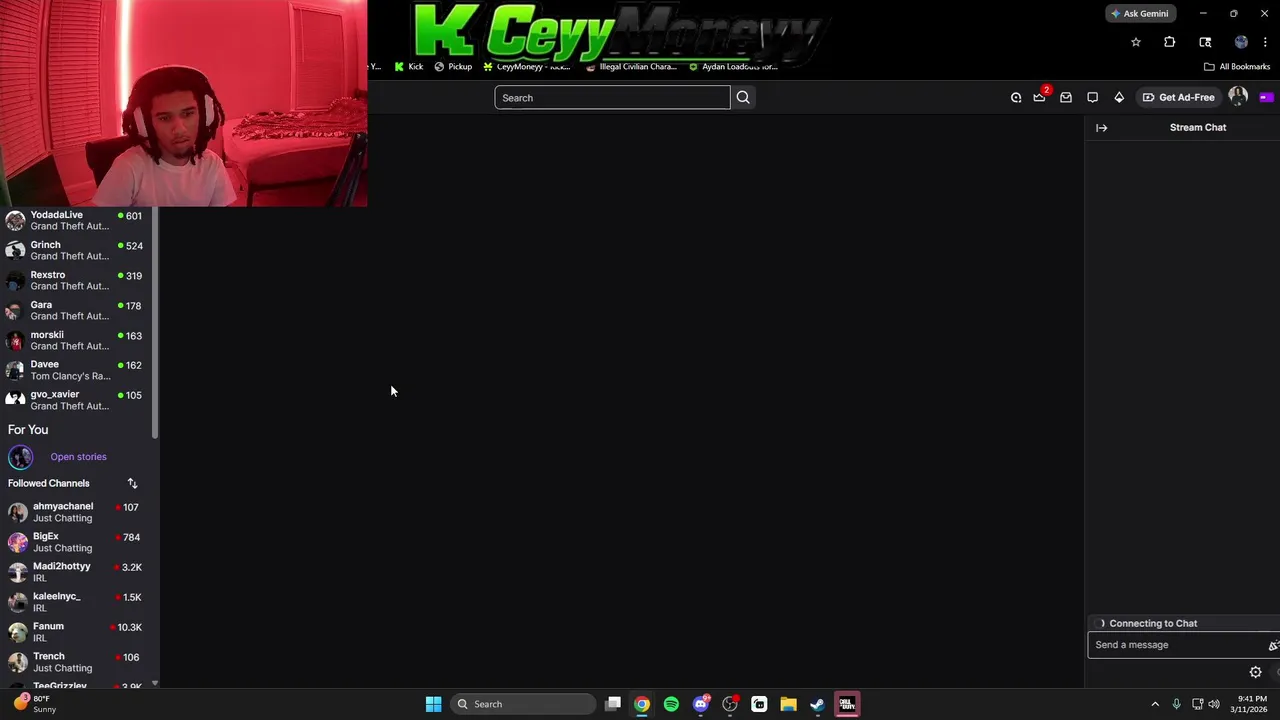Open morskii channel in sidebar
Viewport: 1280px width, 720px height.
pos(76,340)
